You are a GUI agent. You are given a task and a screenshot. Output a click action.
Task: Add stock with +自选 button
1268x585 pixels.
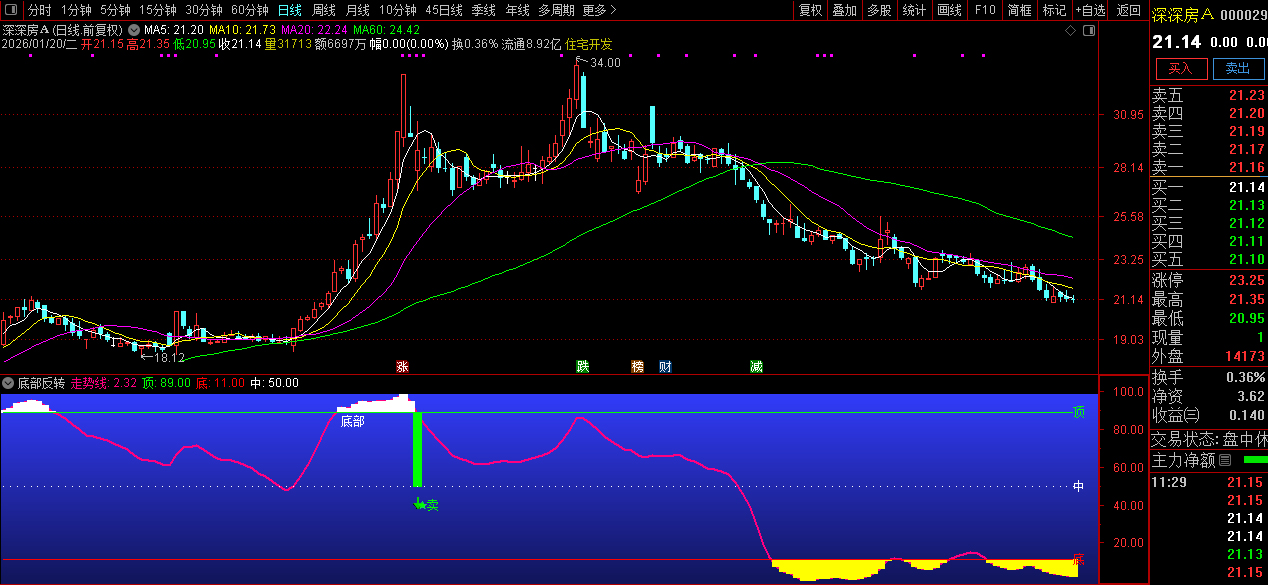click(1090, 10)
